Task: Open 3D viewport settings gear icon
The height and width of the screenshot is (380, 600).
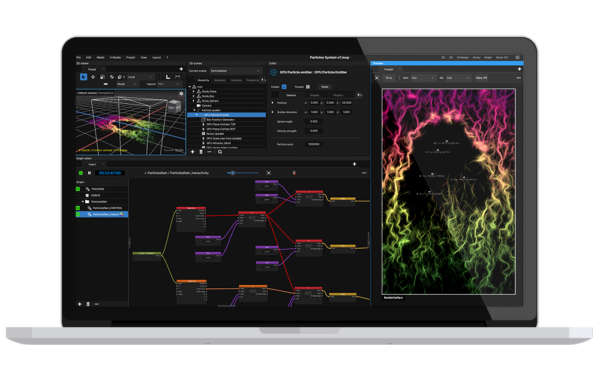Action: pos(181,93)
